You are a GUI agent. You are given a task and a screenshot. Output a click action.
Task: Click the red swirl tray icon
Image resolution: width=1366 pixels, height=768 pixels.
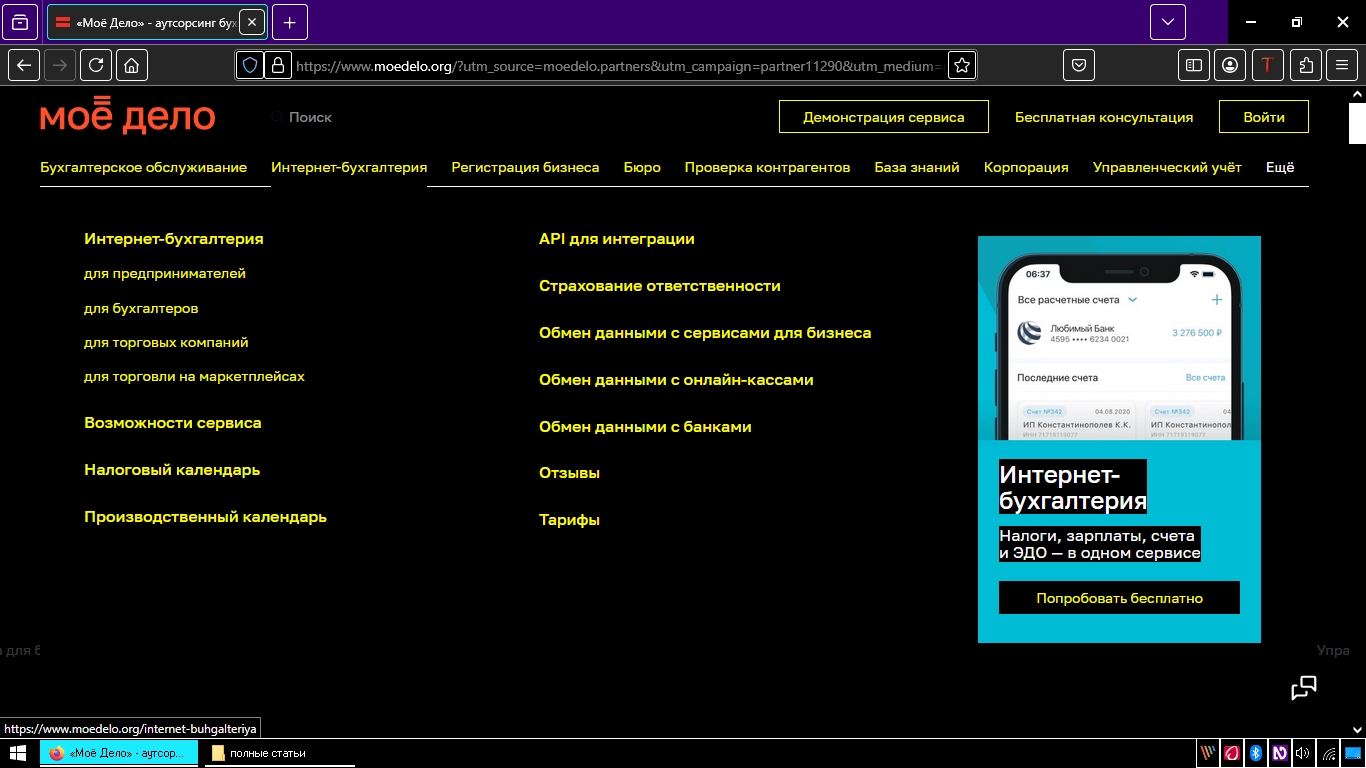coord(1233,753)
